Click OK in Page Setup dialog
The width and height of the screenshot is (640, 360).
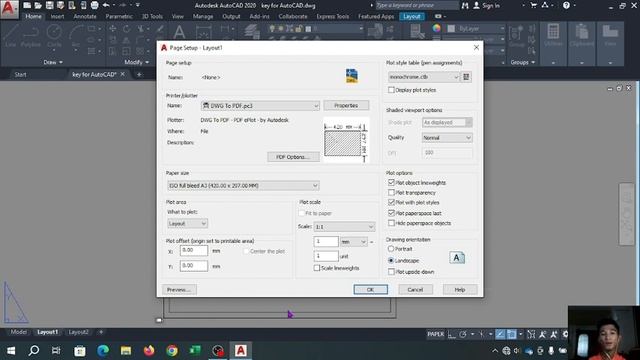coord(370,289)
